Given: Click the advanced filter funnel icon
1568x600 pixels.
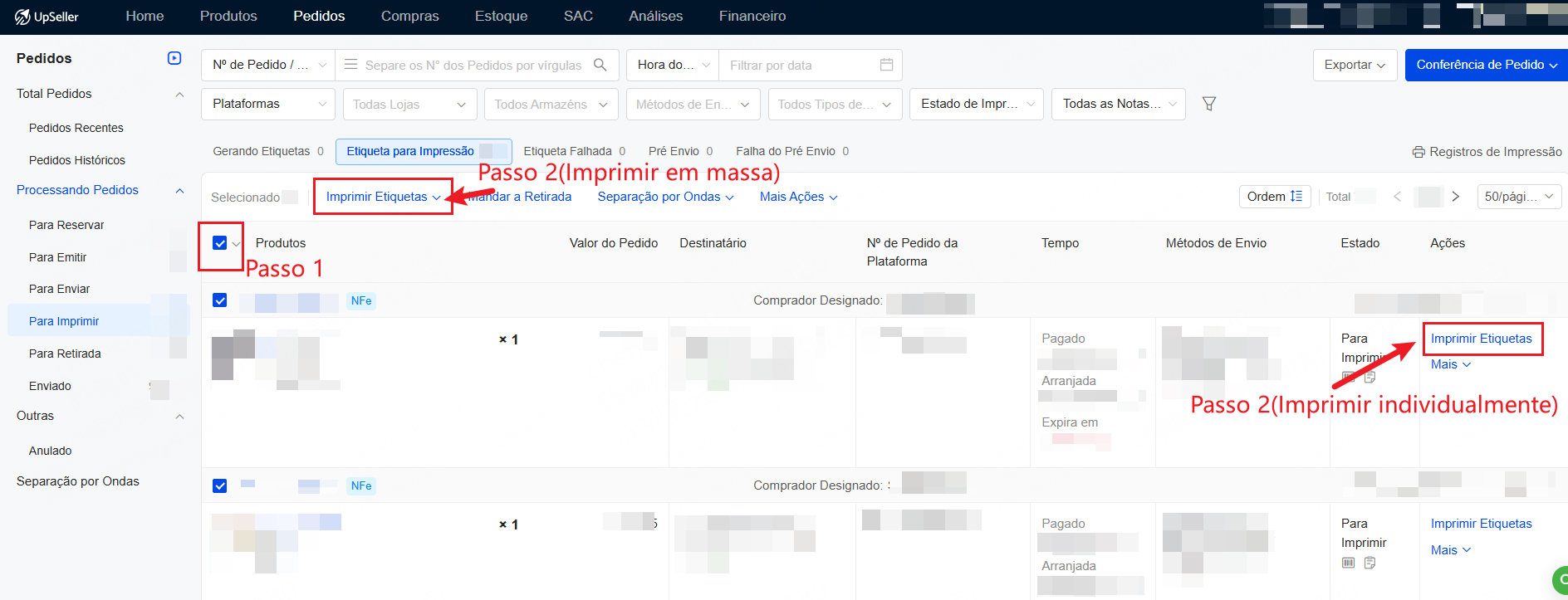Looking at the screenshot, I should [x=1209, y=104].
